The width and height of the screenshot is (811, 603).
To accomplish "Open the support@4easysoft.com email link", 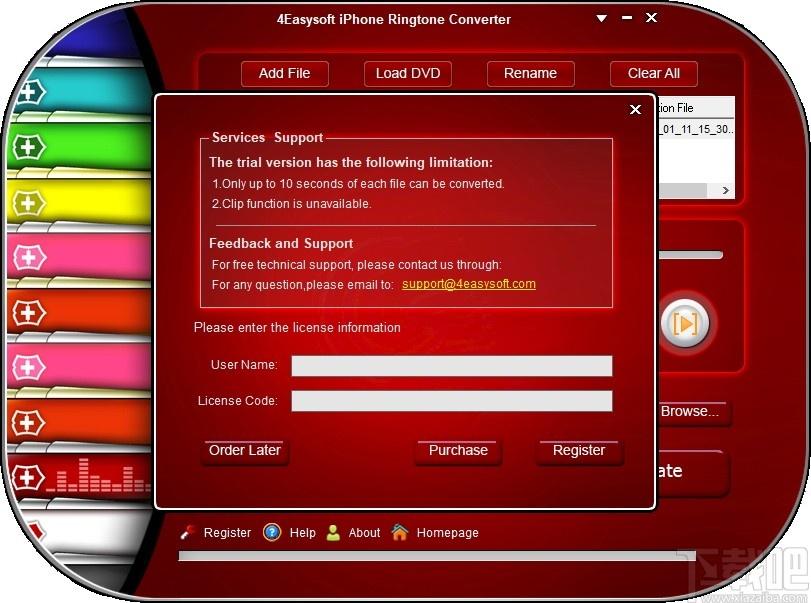I will coord(469,284).
